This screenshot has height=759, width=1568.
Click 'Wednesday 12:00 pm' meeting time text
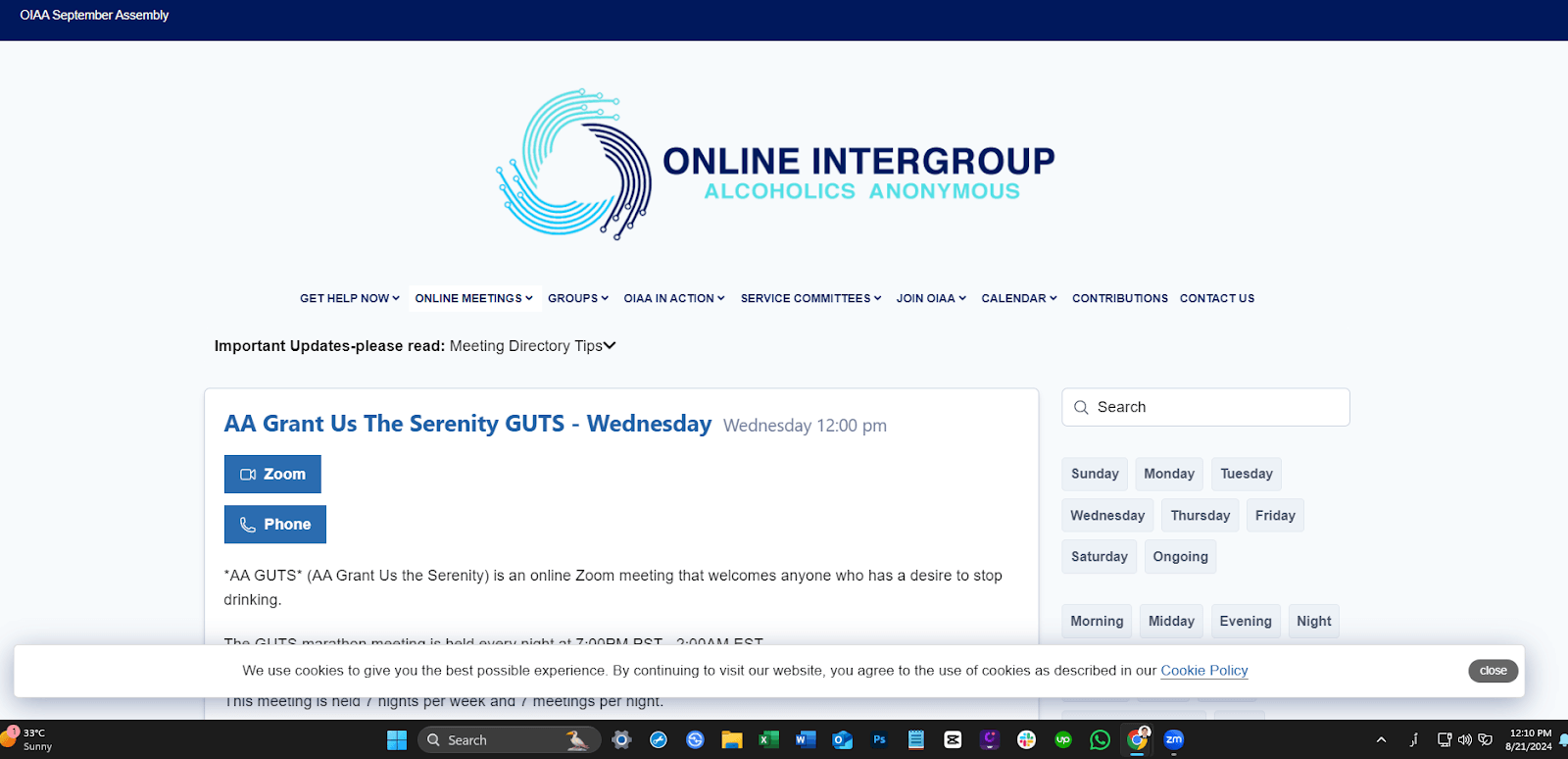pos(805,426)
